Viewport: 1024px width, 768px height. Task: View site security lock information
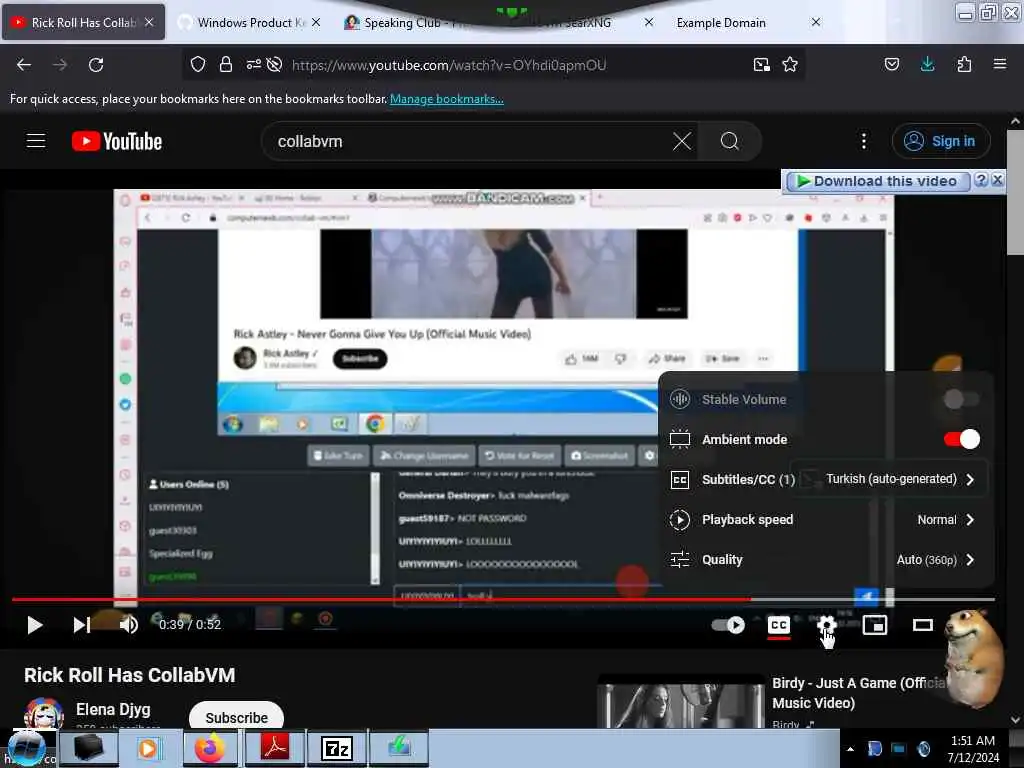pos(226,65)
